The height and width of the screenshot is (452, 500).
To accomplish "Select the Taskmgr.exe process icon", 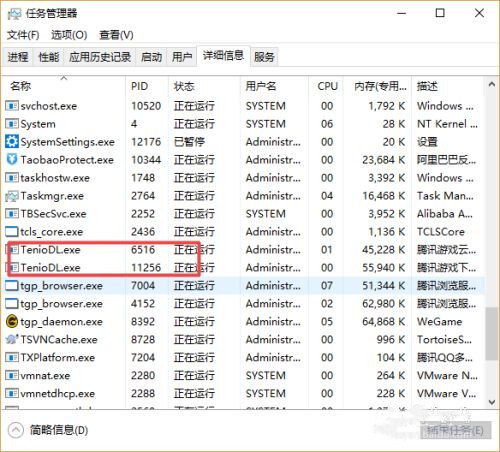I will [x=12, y=196].
